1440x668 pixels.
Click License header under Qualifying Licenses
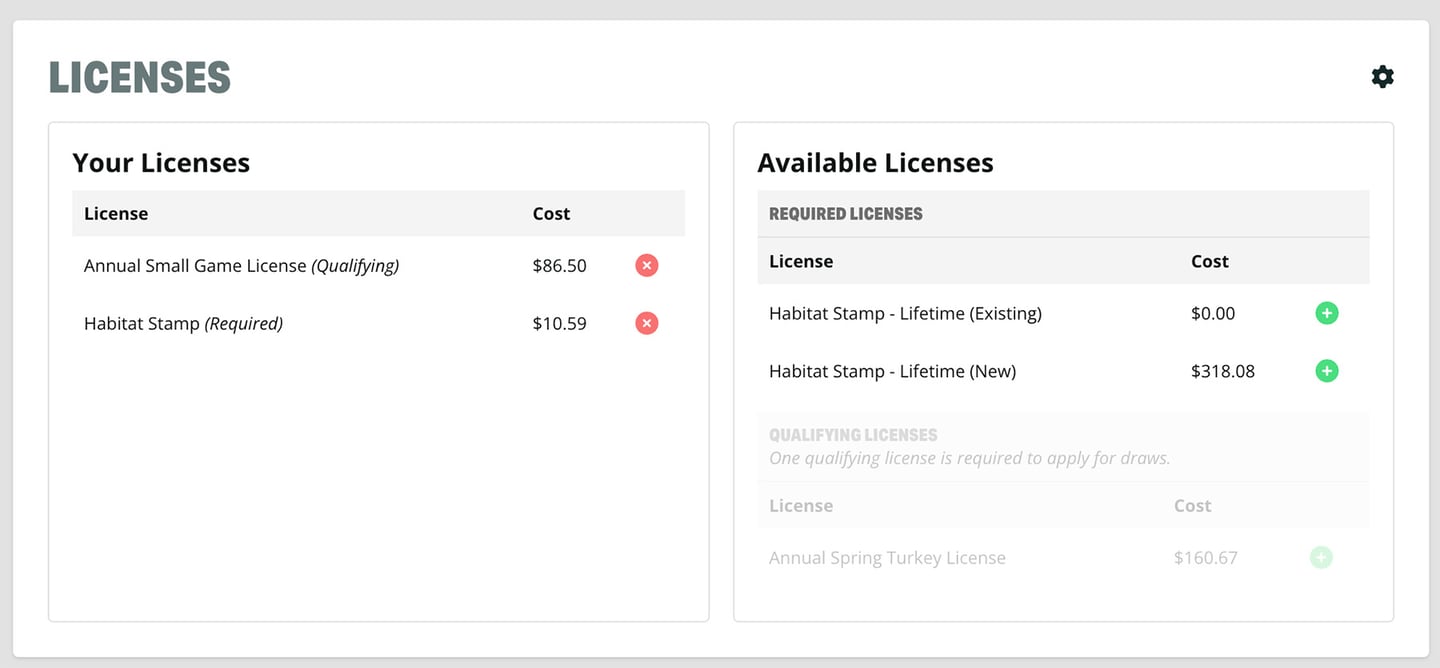click(x=801, y=506)
